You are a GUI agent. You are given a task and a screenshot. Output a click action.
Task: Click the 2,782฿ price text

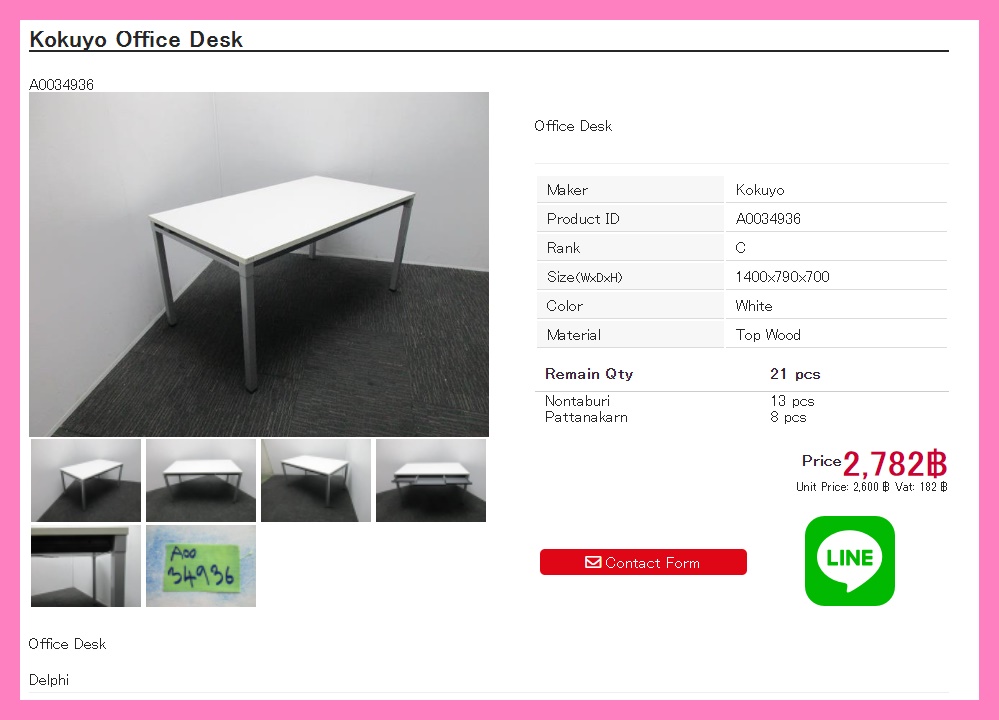(895, 464)
